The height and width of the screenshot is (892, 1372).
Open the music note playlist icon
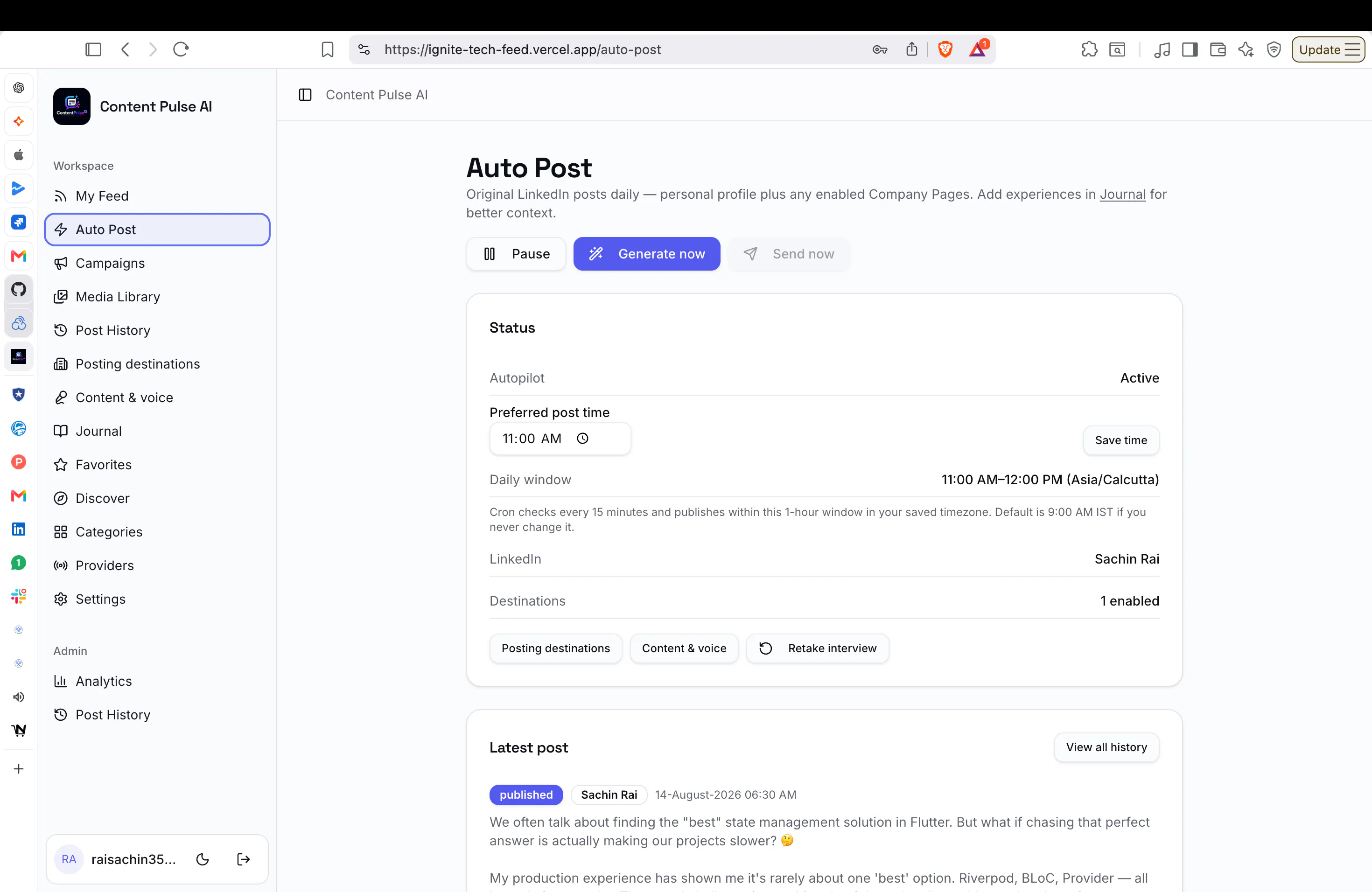click(x=1162, y=49)
